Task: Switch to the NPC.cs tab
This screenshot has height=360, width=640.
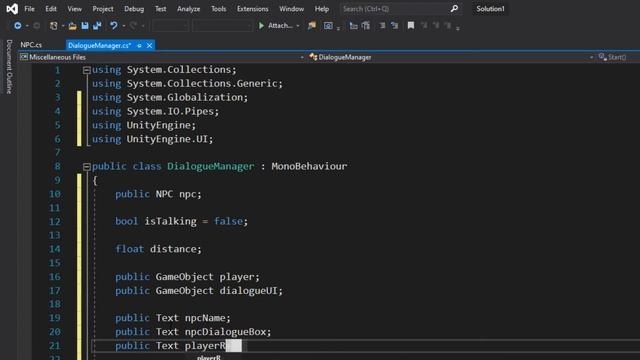Action: tap(31, 45)
